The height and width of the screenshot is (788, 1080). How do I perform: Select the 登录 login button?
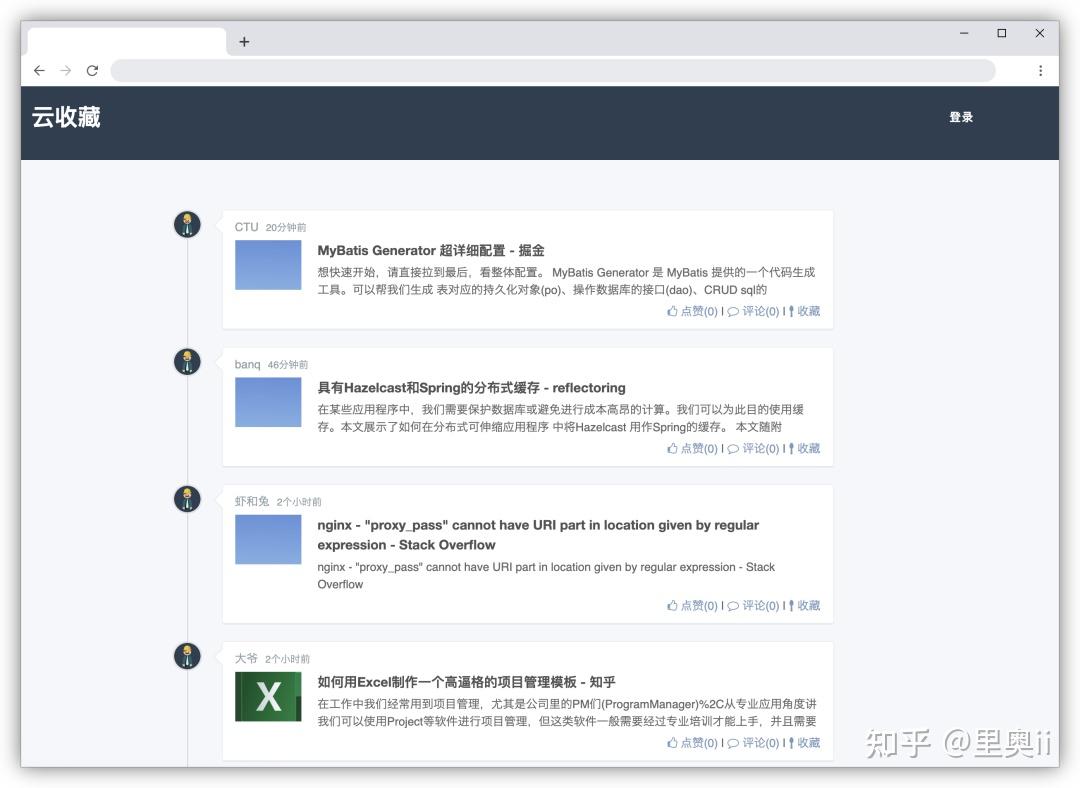pyautogui.click(x=960, y=117)
